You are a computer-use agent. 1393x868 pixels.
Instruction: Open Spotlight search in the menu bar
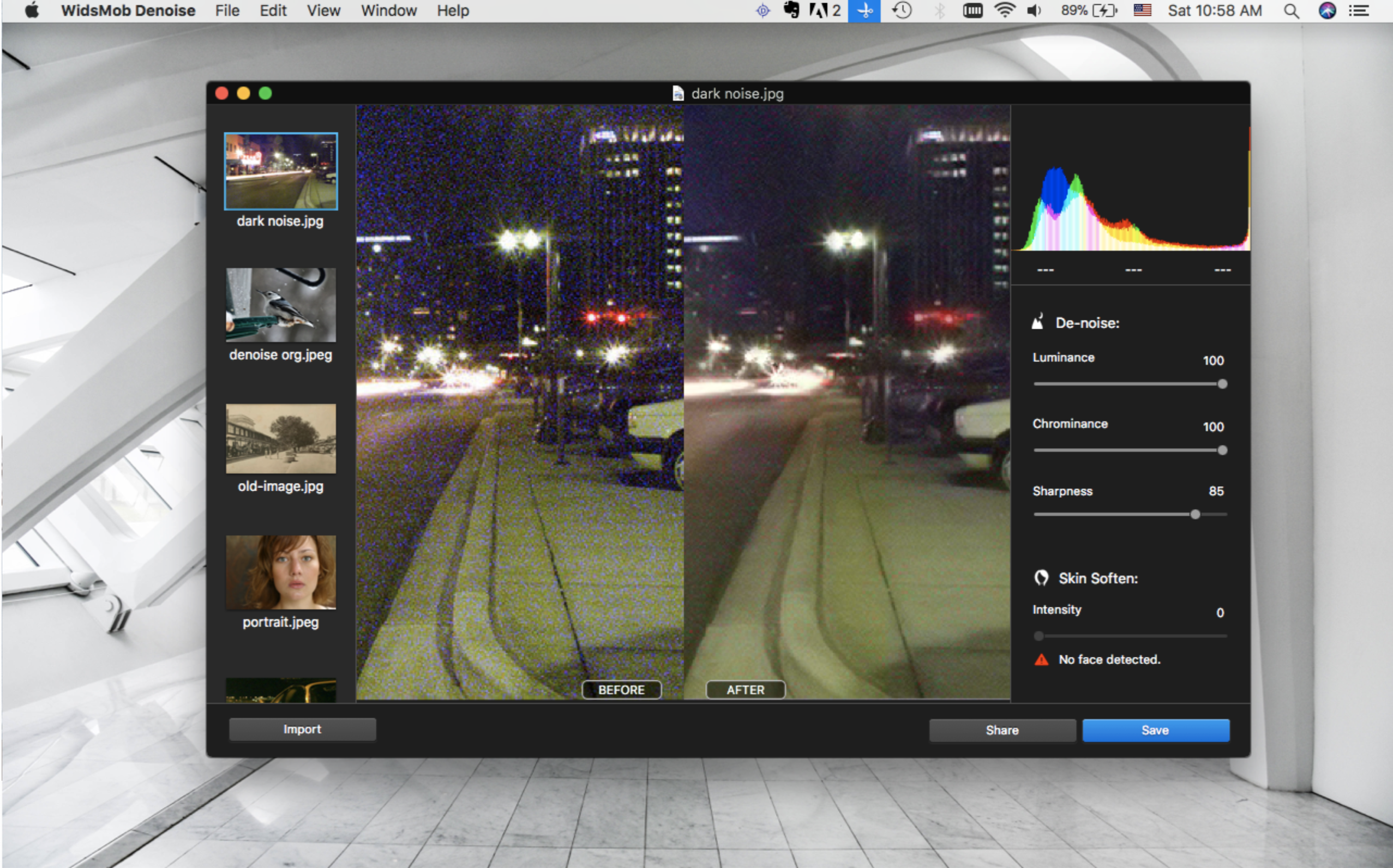1290,10
